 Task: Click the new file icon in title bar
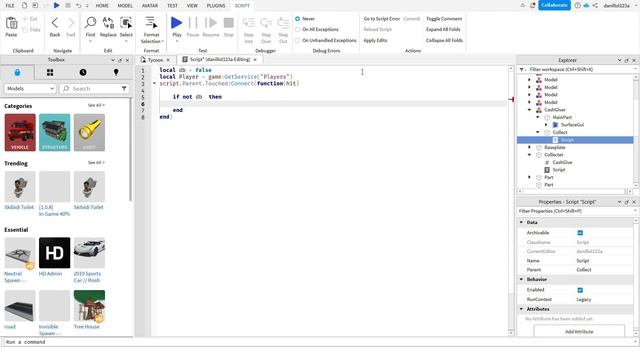coord(24,5)
